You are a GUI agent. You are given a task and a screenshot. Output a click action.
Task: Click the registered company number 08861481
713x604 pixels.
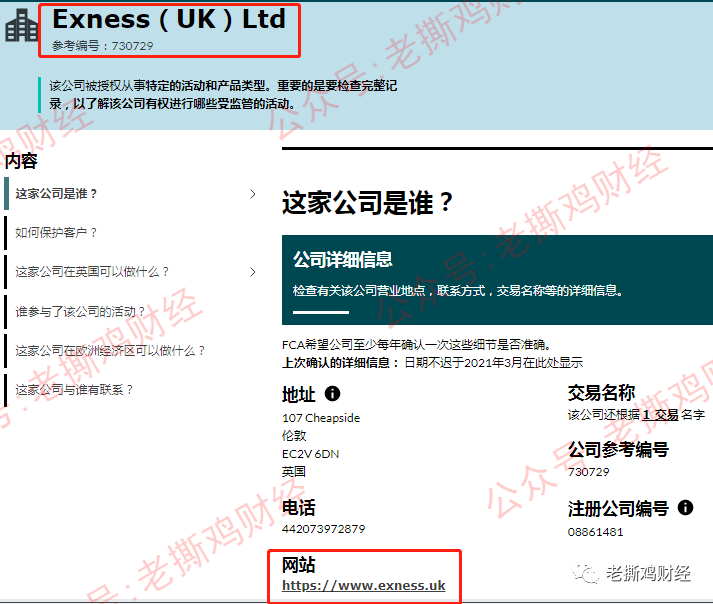pyautogui.click(x=595, y=532)
